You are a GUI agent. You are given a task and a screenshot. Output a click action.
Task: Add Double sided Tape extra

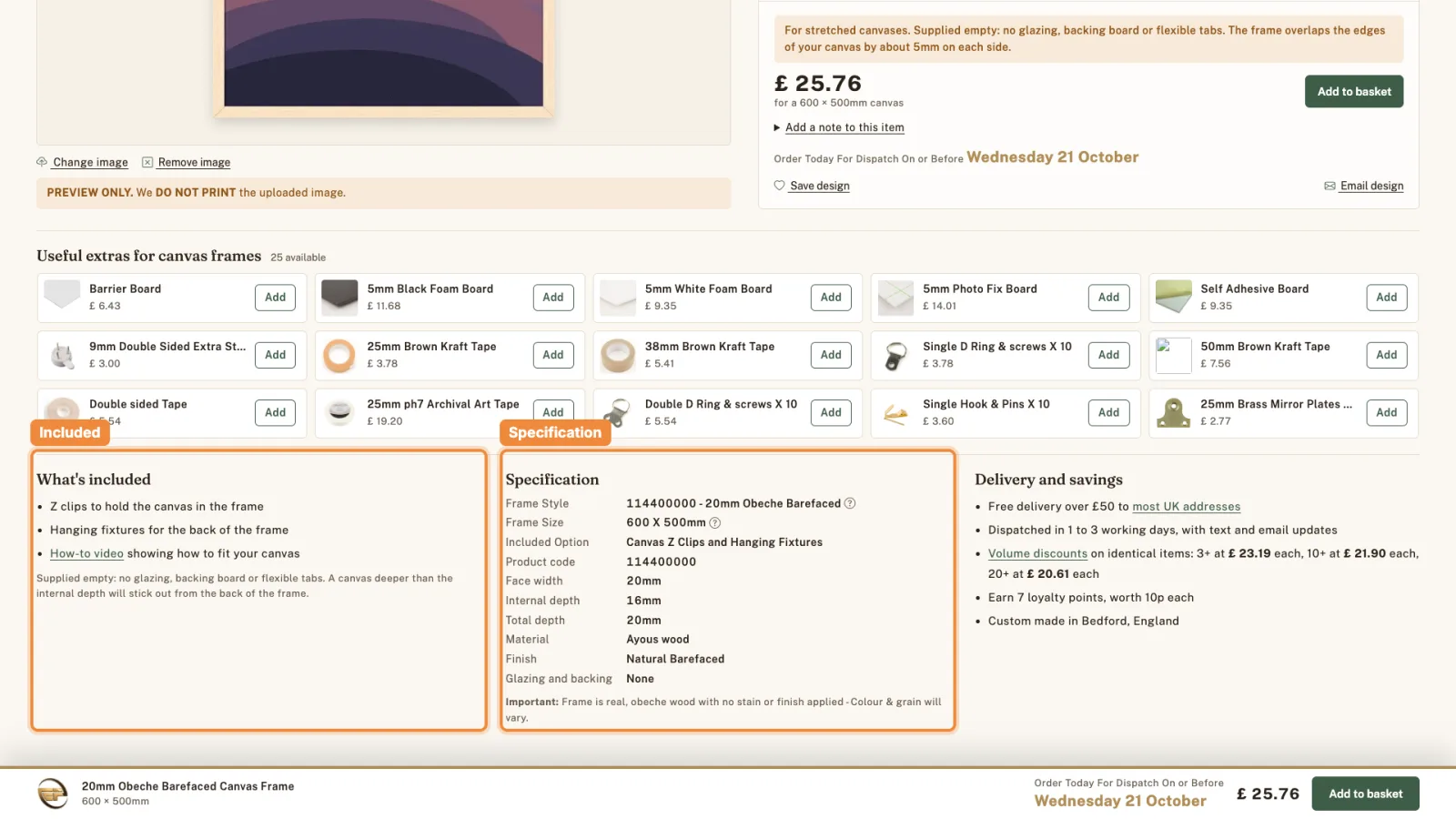[275, 412]
